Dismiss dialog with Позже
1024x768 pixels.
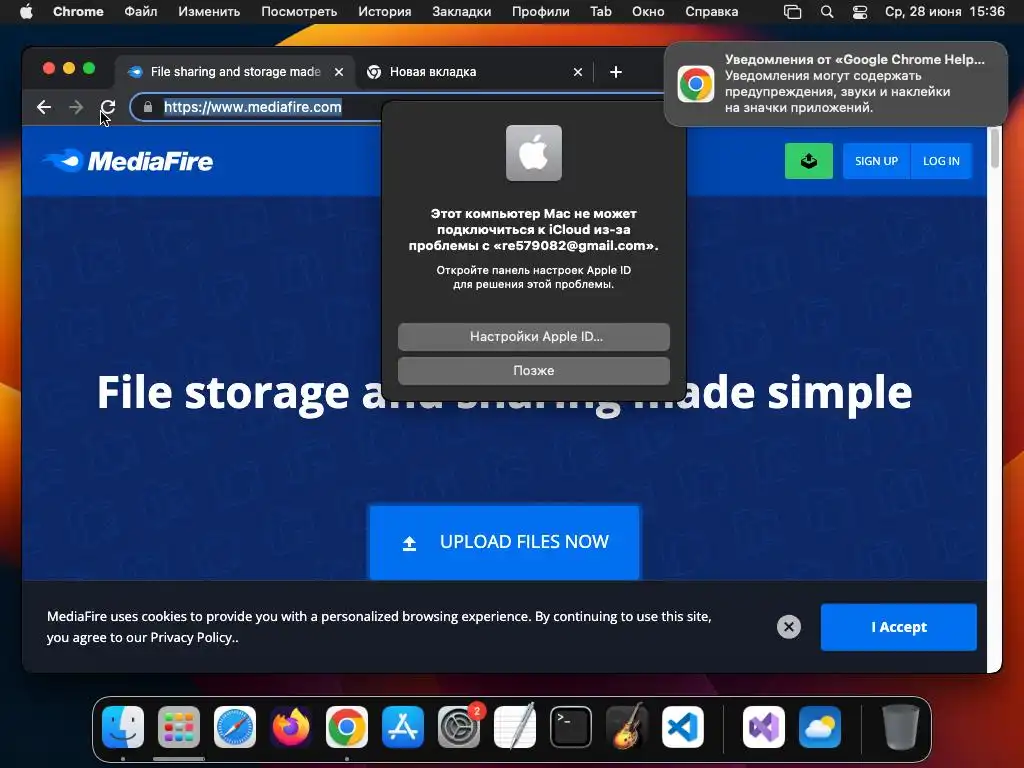coord(534,370)
